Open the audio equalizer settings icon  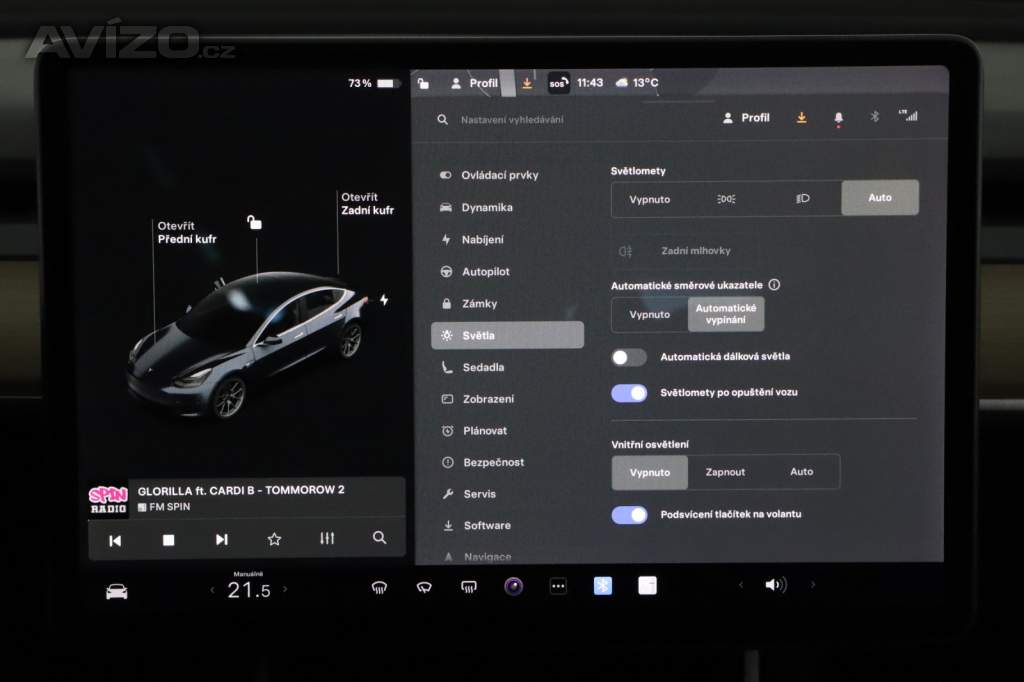327,539
